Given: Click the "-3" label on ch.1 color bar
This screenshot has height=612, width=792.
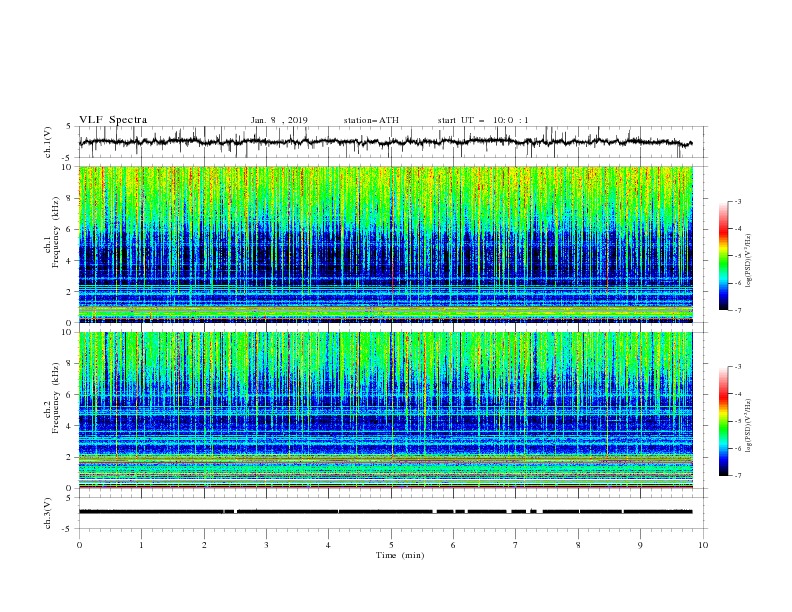Looking at the screenshot, I should click(737, 201).
